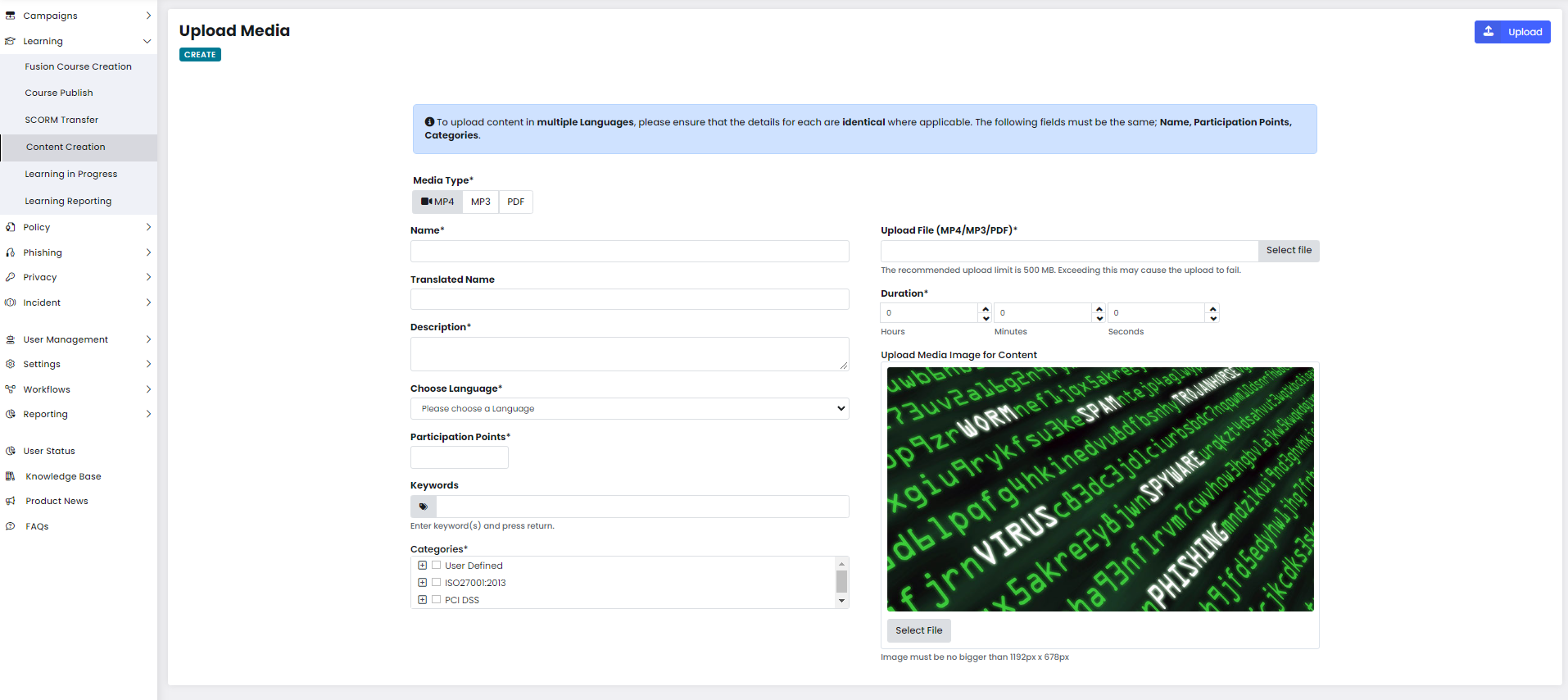Click the Workflows sidebar icon
The width and height of the screenshot is (1568, 700).
[10, 389]
